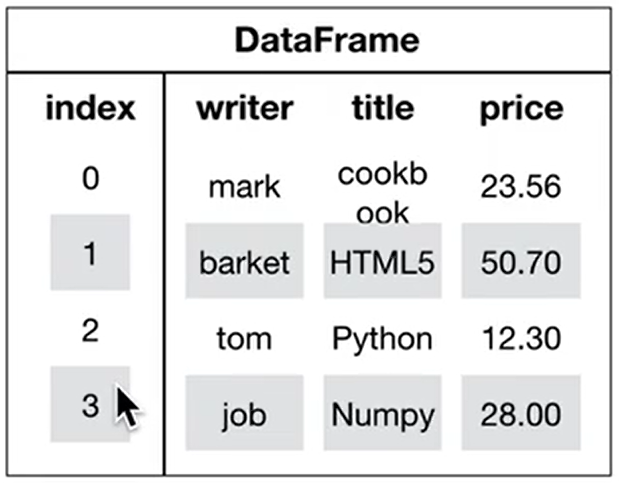Select the title column header

[x=383, y=107]
